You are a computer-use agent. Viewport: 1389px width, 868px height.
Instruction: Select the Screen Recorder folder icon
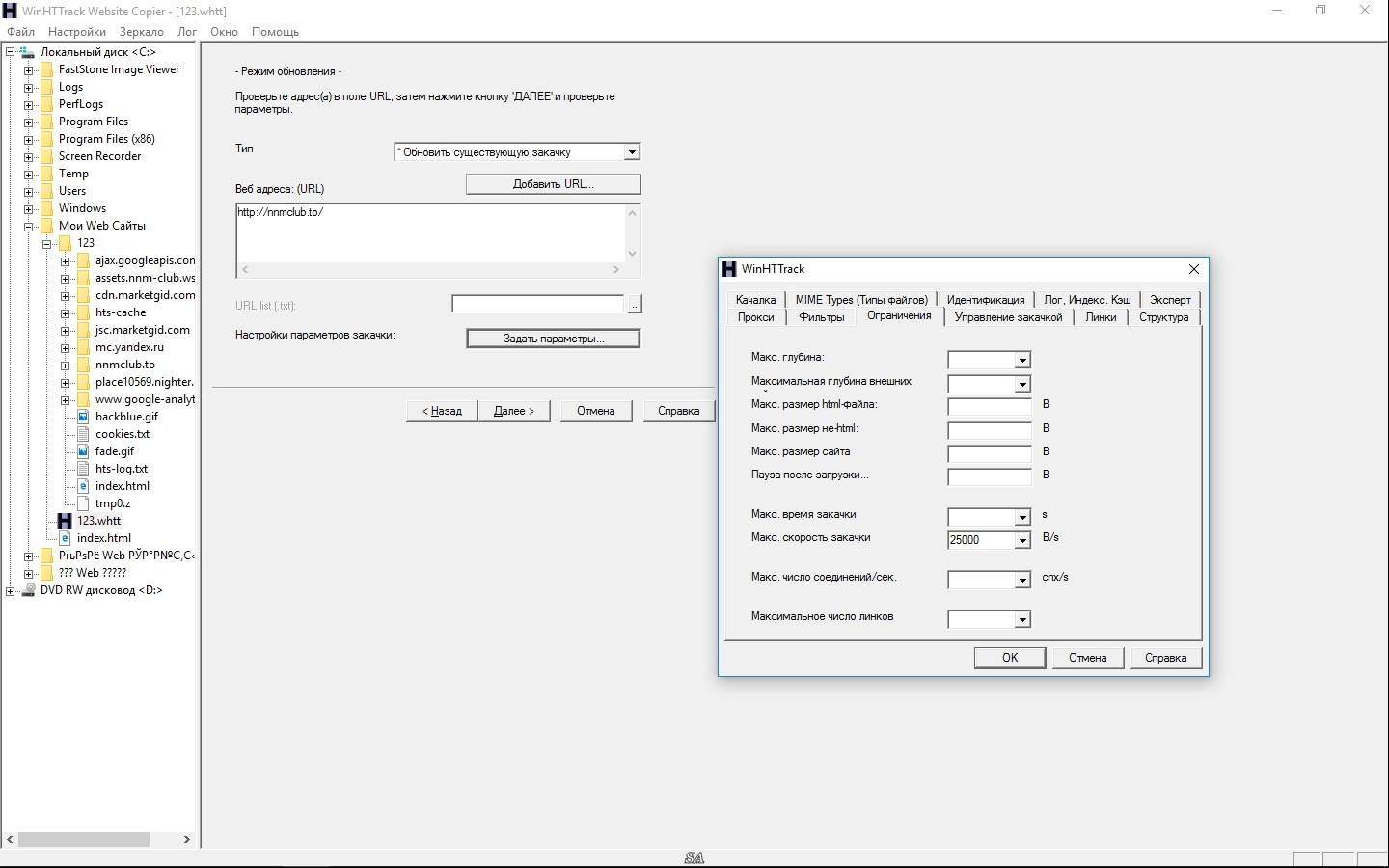click(46, 156)
